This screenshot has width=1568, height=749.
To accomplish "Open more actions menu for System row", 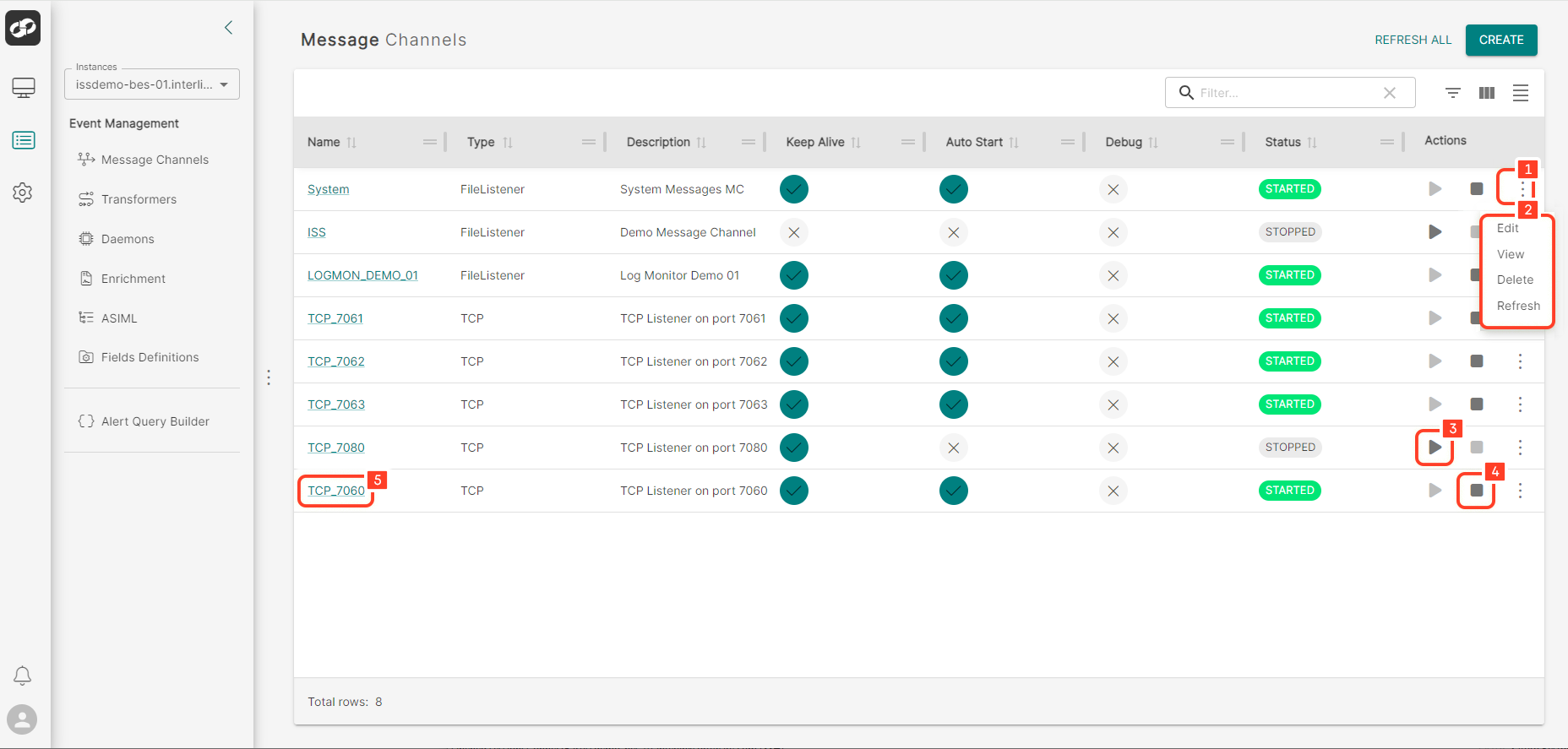I will (1522, 188).
